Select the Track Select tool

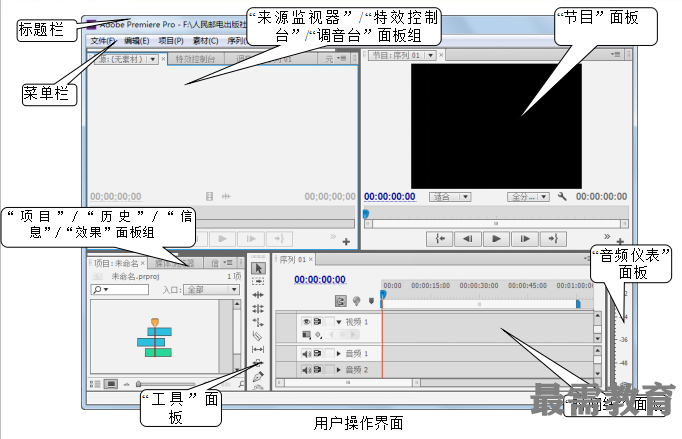click(x=258, y=281)
